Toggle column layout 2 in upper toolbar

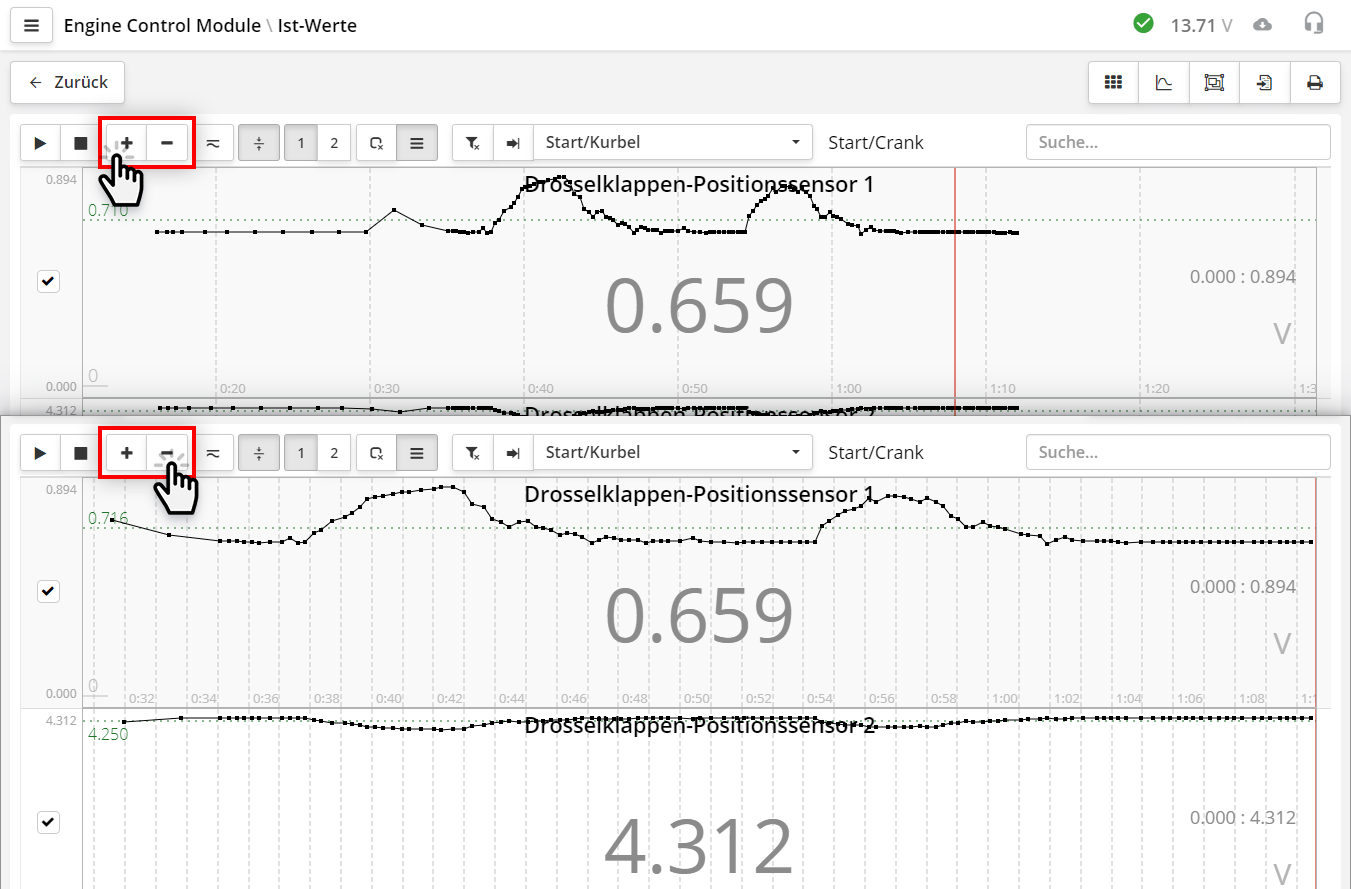pos(334,143)
